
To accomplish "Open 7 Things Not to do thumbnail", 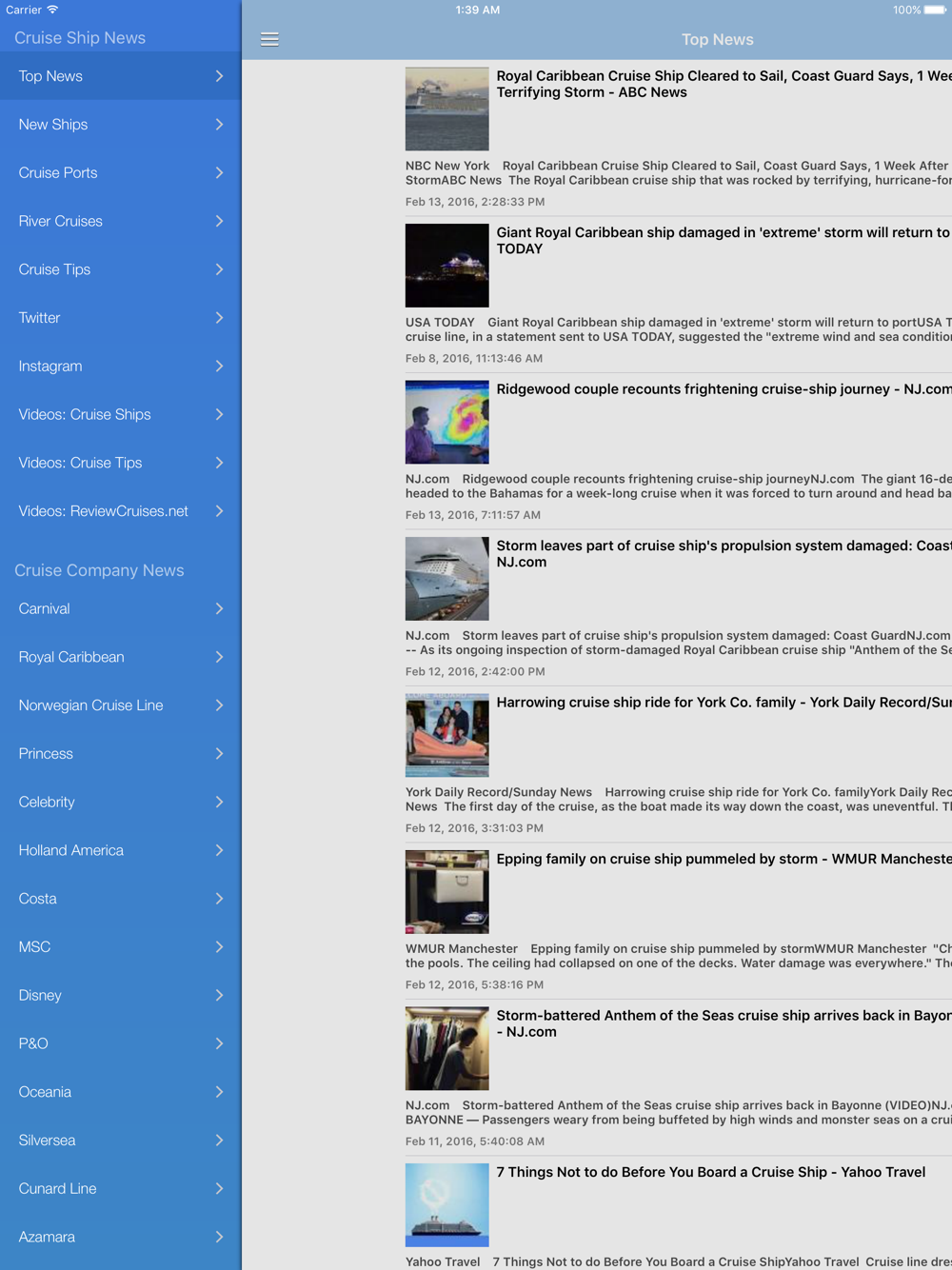I will [x=447, y=1205].
